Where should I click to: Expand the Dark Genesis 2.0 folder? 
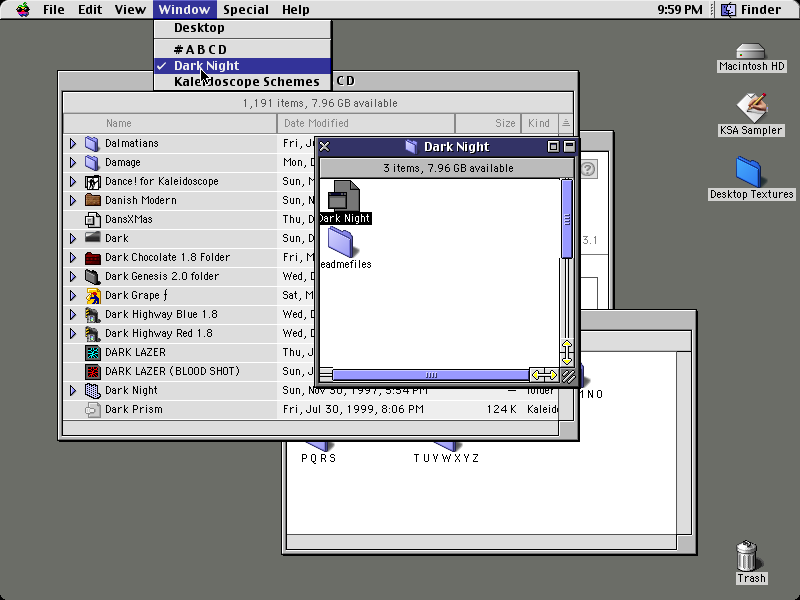pos(72,276)
